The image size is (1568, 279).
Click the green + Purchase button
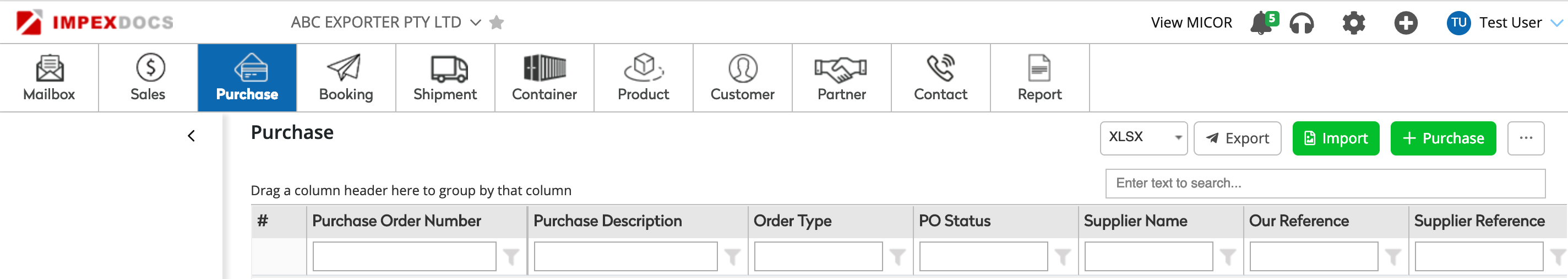[x=1442, y=138]
